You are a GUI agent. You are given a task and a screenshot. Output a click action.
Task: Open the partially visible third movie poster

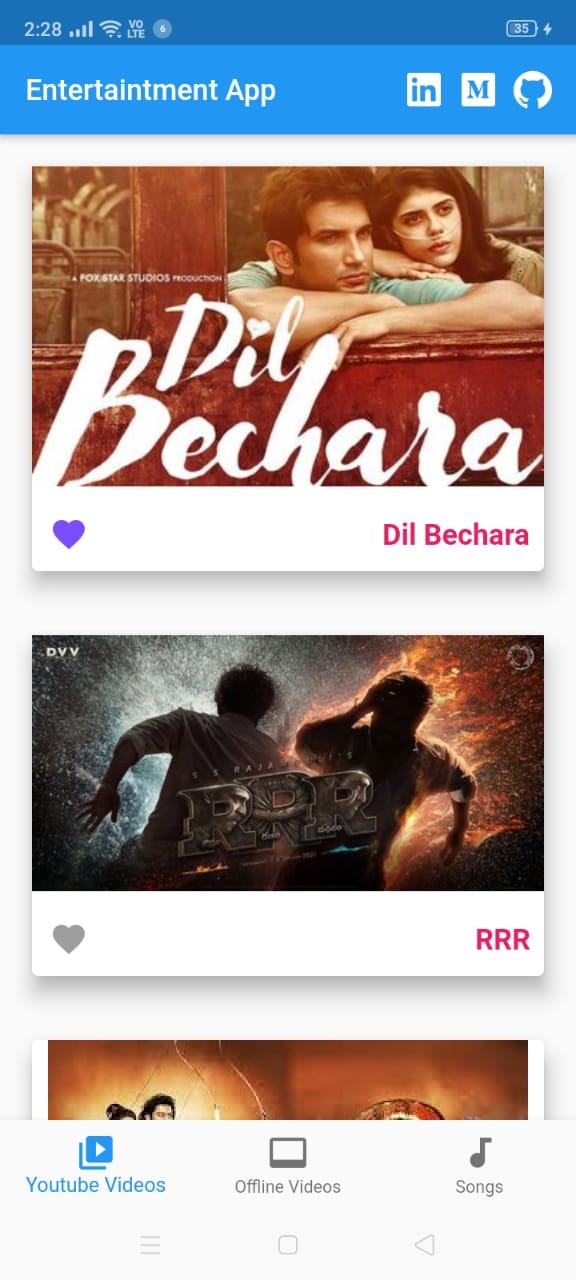pyautogui.click(x=288, y=1080)
